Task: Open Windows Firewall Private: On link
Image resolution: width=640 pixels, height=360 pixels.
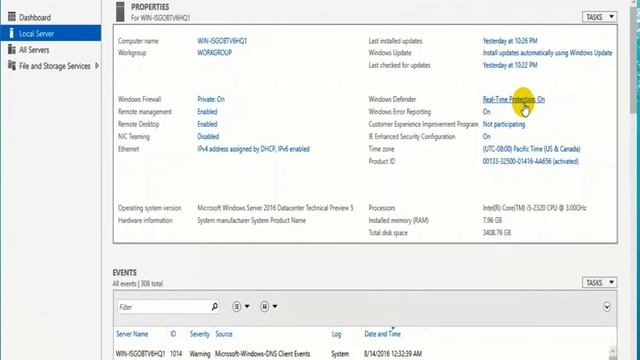Action: [211, 99]
